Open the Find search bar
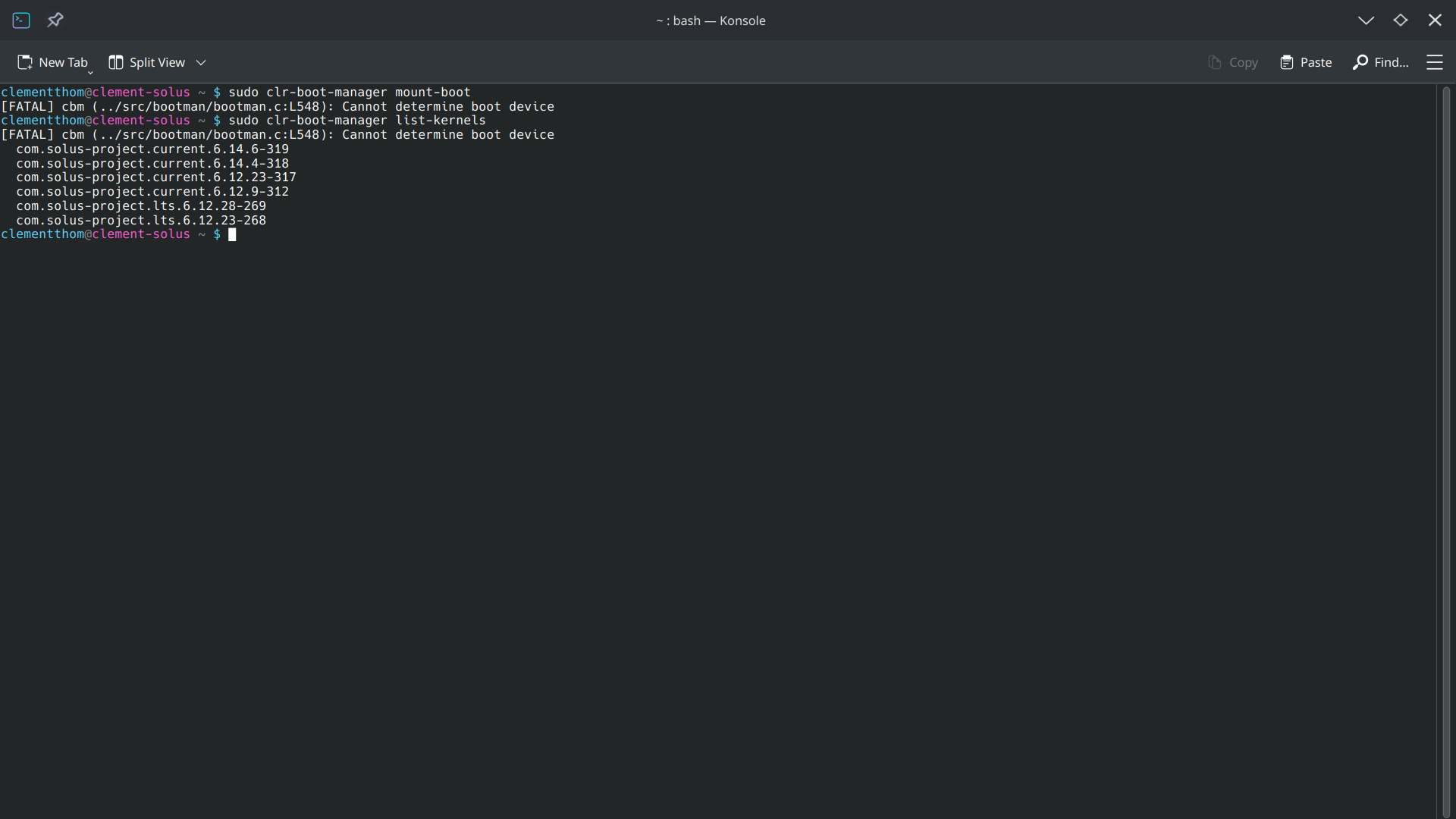This screenshot has width=1456, height=819. 1381,62
